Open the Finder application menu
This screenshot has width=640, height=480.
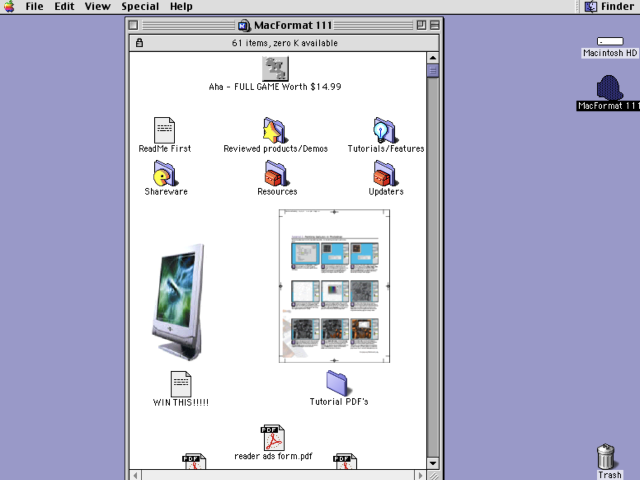pos(609,7)
